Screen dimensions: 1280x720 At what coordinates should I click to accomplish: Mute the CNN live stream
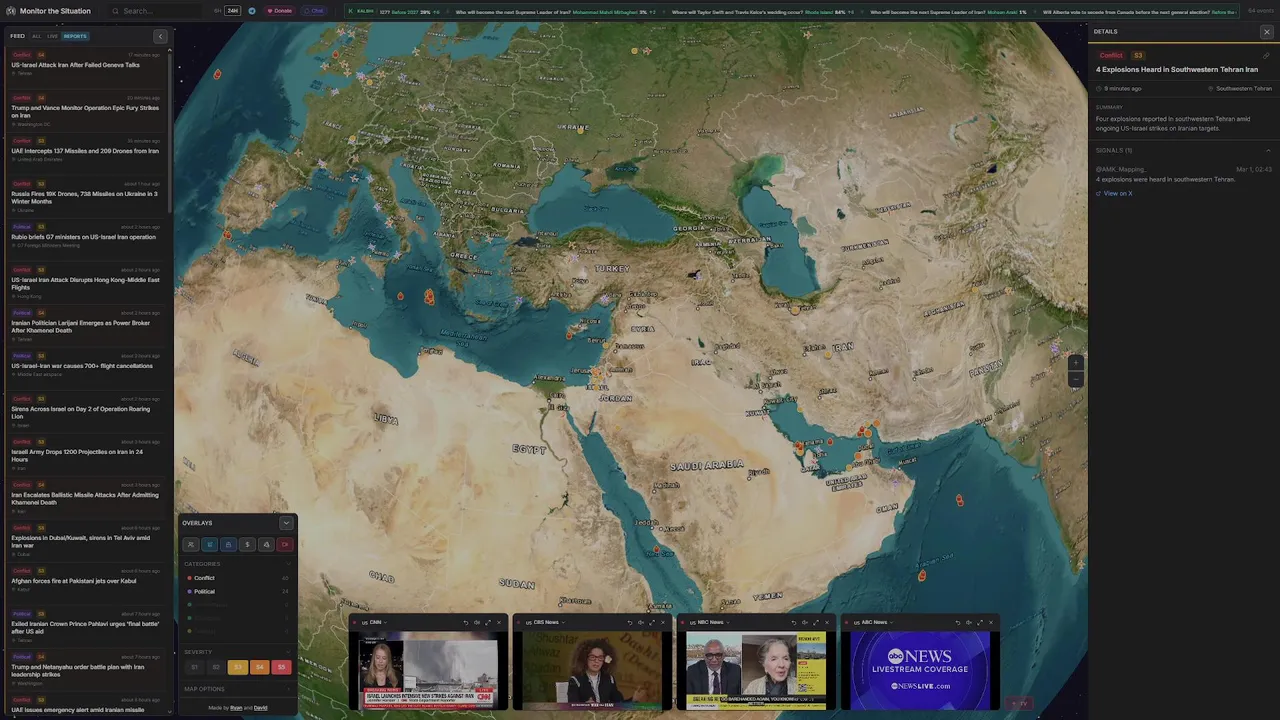click(477, 622)
